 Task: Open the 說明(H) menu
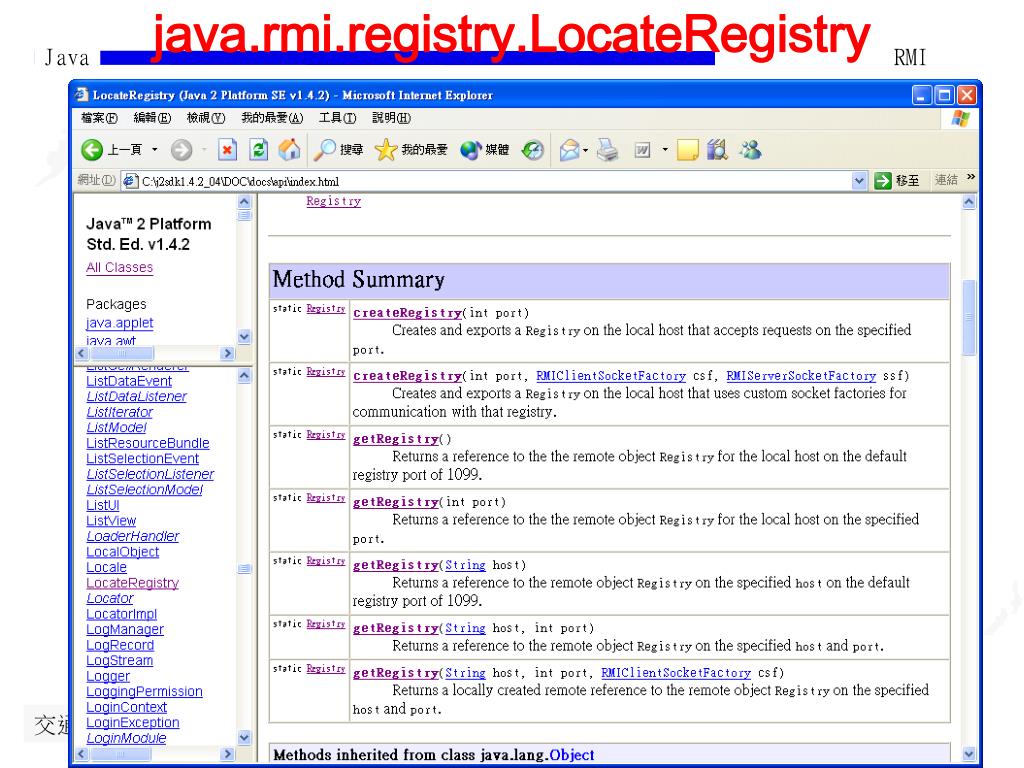(391, 118)
